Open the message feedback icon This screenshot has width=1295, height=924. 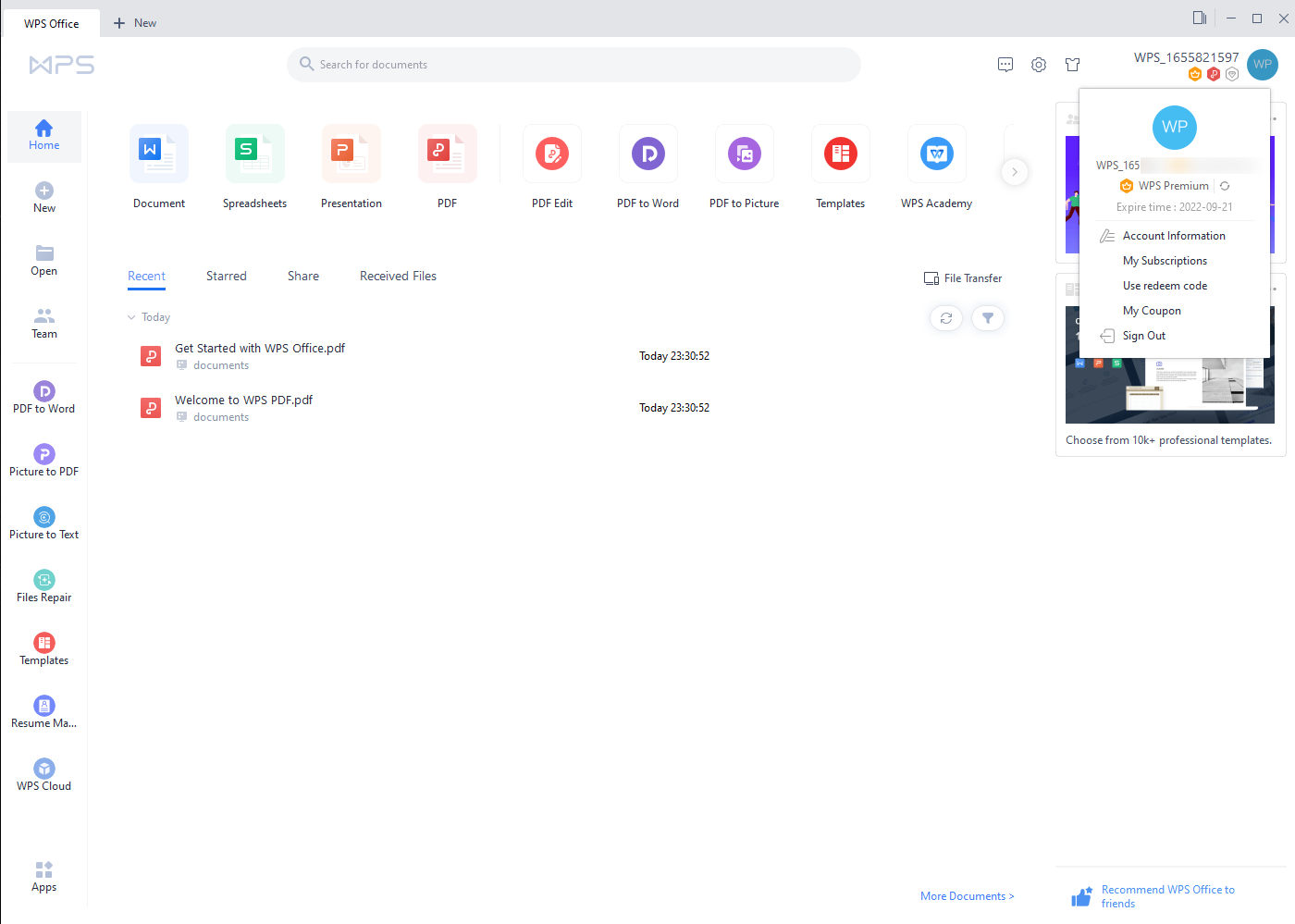coord(1005,65)
